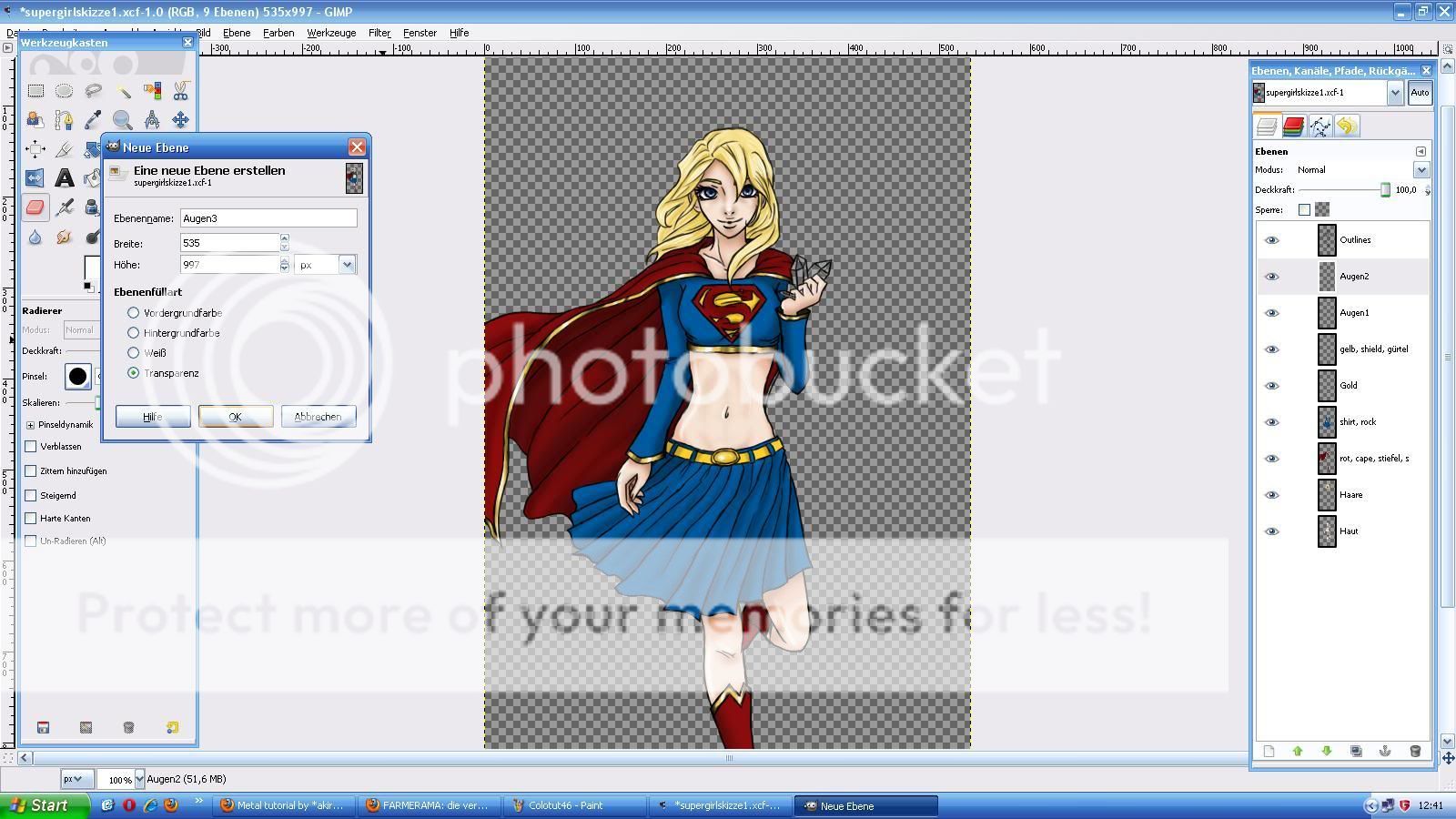Expand Pinseldynamik options

point(30,425)
